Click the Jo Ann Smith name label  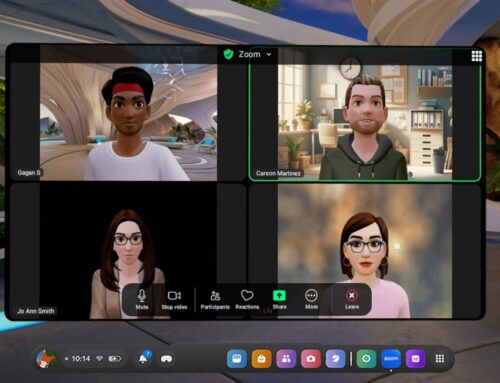coord(36,311)
